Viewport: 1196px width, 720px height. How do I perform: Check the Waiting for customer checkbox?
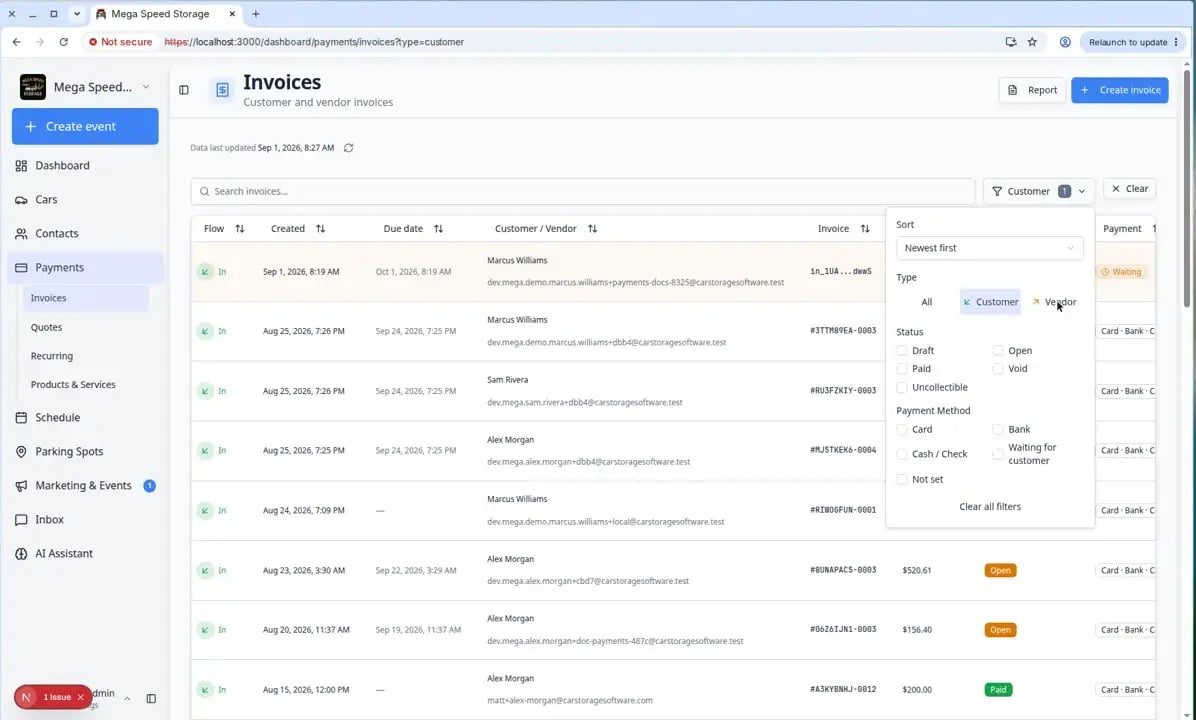pyautogui.click(x=998, y=454)
